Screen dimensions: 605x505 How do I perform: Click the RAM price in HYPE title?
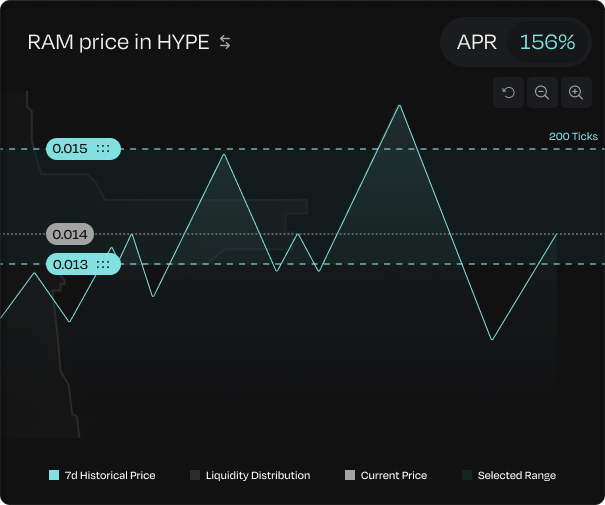118,43
